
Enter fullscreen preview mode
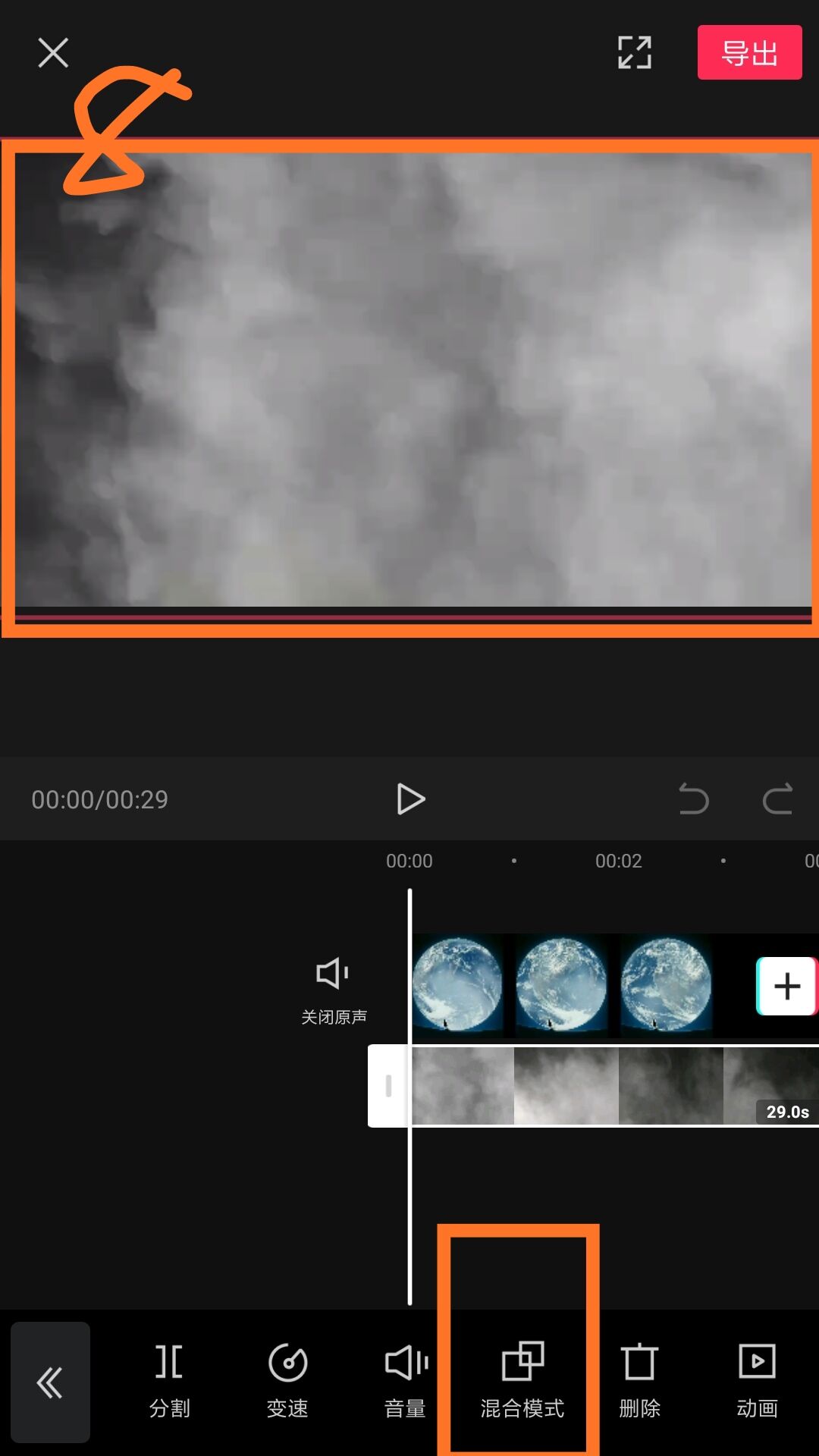click(635, 52)
